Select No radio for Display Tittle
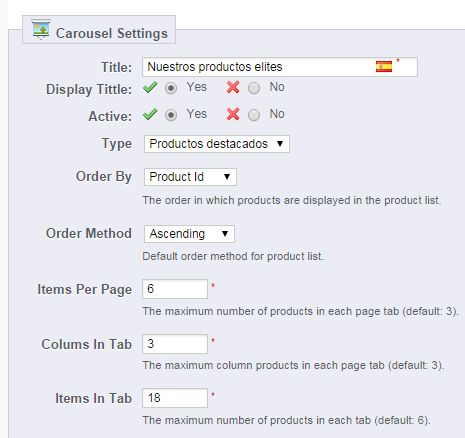This screenshot has width=465, height=438. point(254,88)
